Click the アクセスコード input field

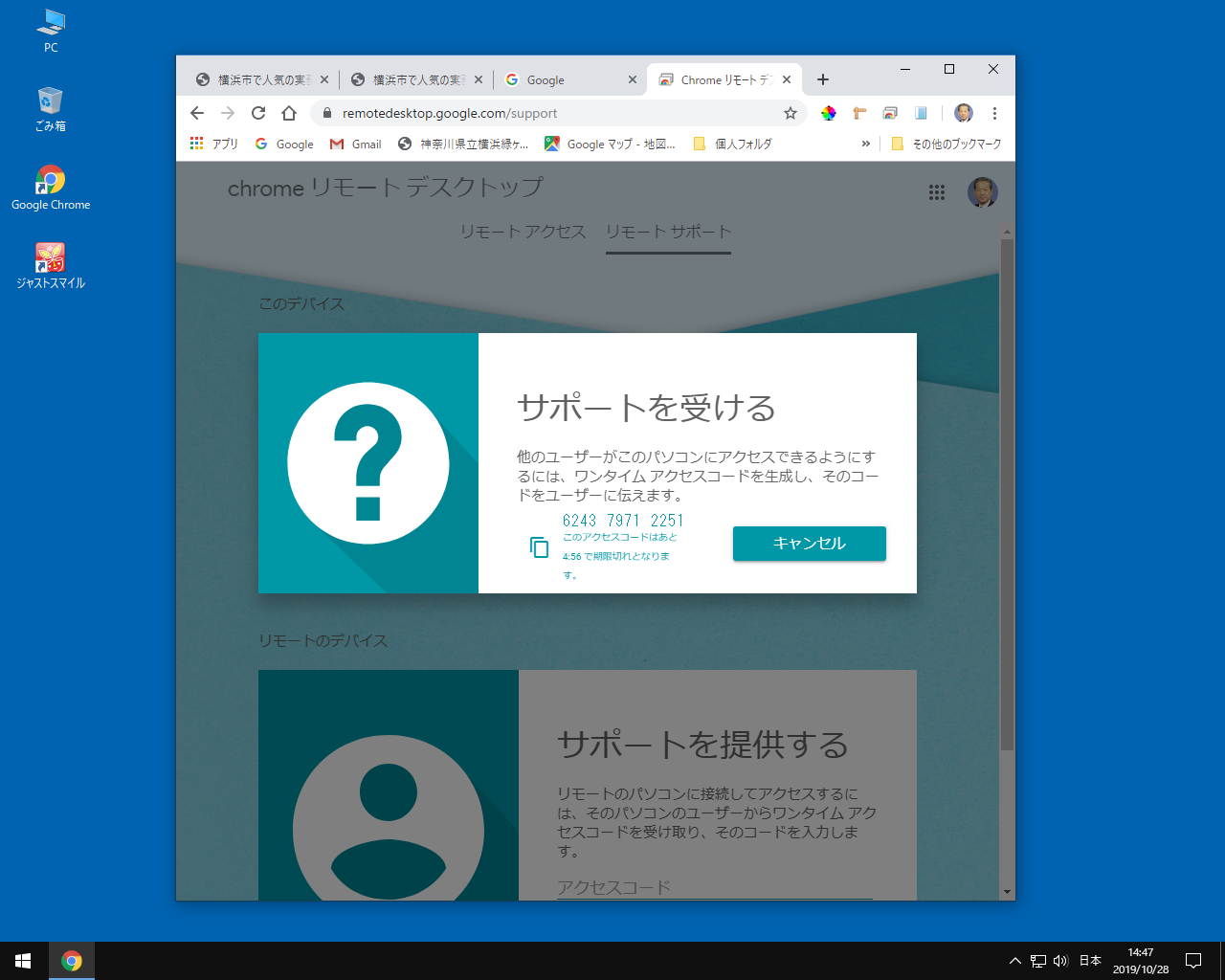tap(715, 887)
